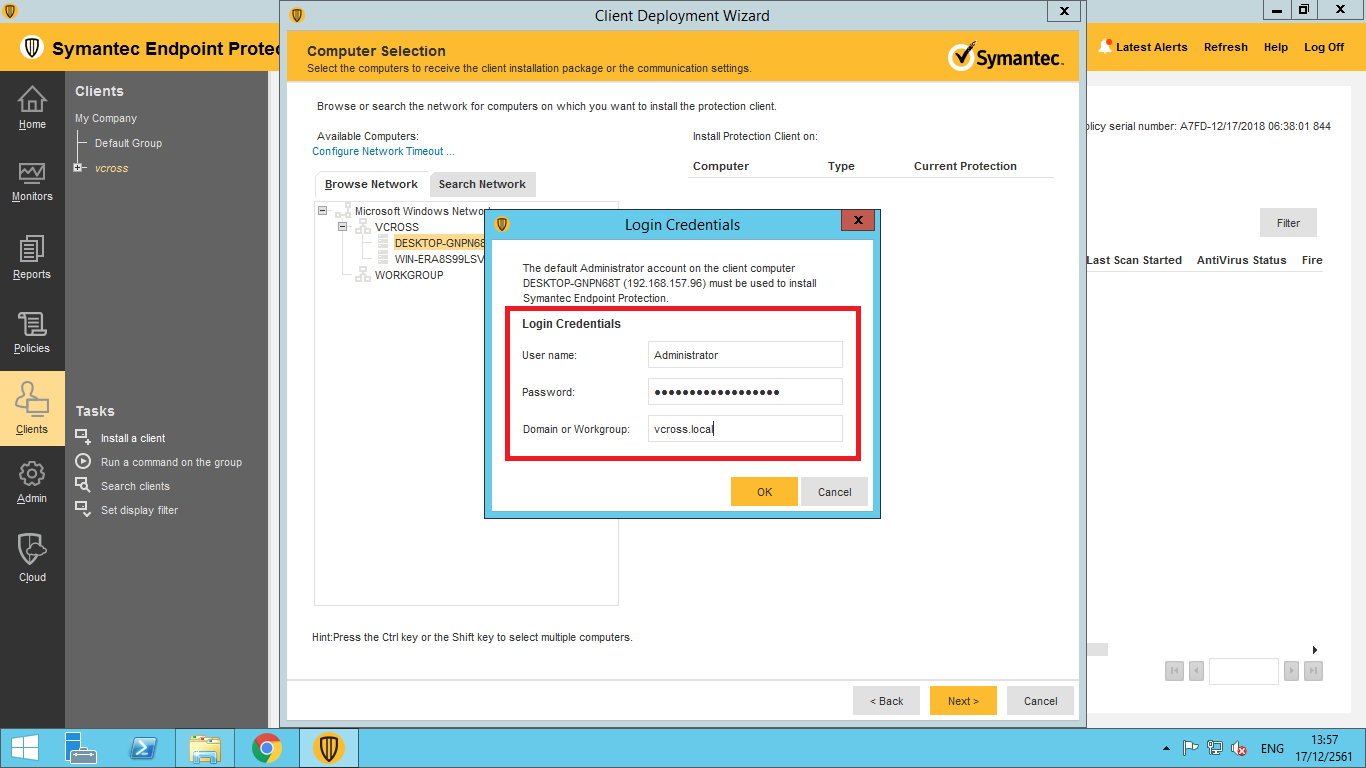Select WORKGROUP in the network tree

(408, 275)
